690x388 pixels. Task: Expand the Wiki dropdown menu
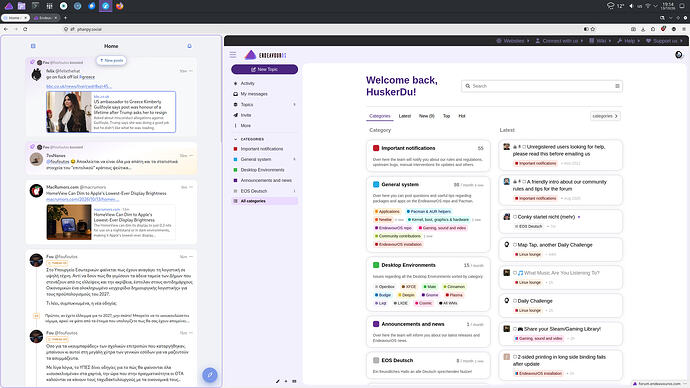click(600, 41)
